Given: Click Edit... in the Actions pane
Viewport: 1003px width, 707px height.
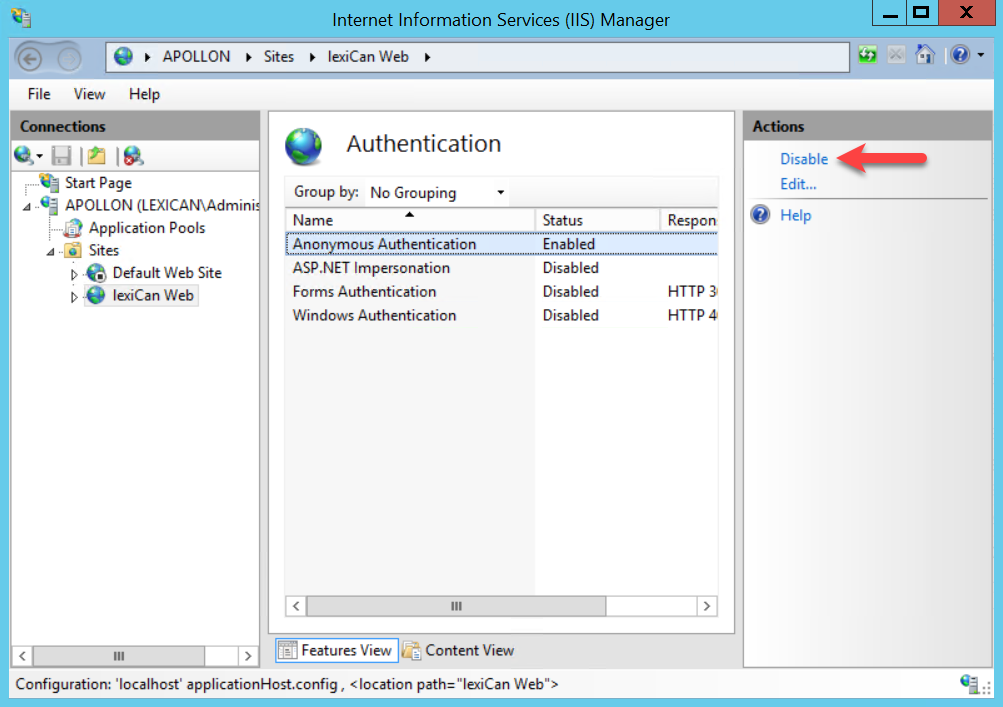Looking at the screenshot, I should 798,184.
